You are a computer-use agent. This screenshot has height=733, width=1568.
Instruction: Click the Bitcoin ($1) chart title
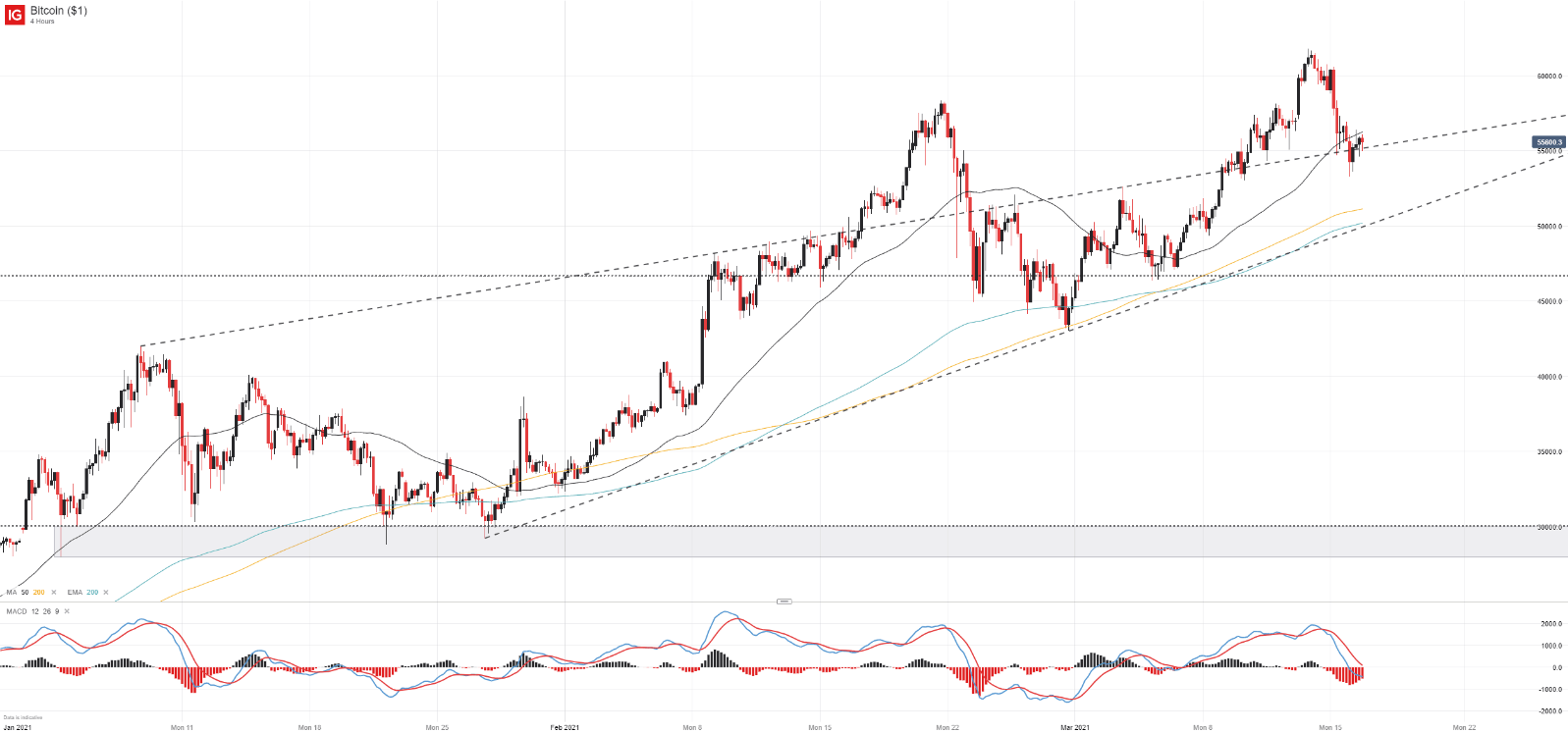point(59,11)
